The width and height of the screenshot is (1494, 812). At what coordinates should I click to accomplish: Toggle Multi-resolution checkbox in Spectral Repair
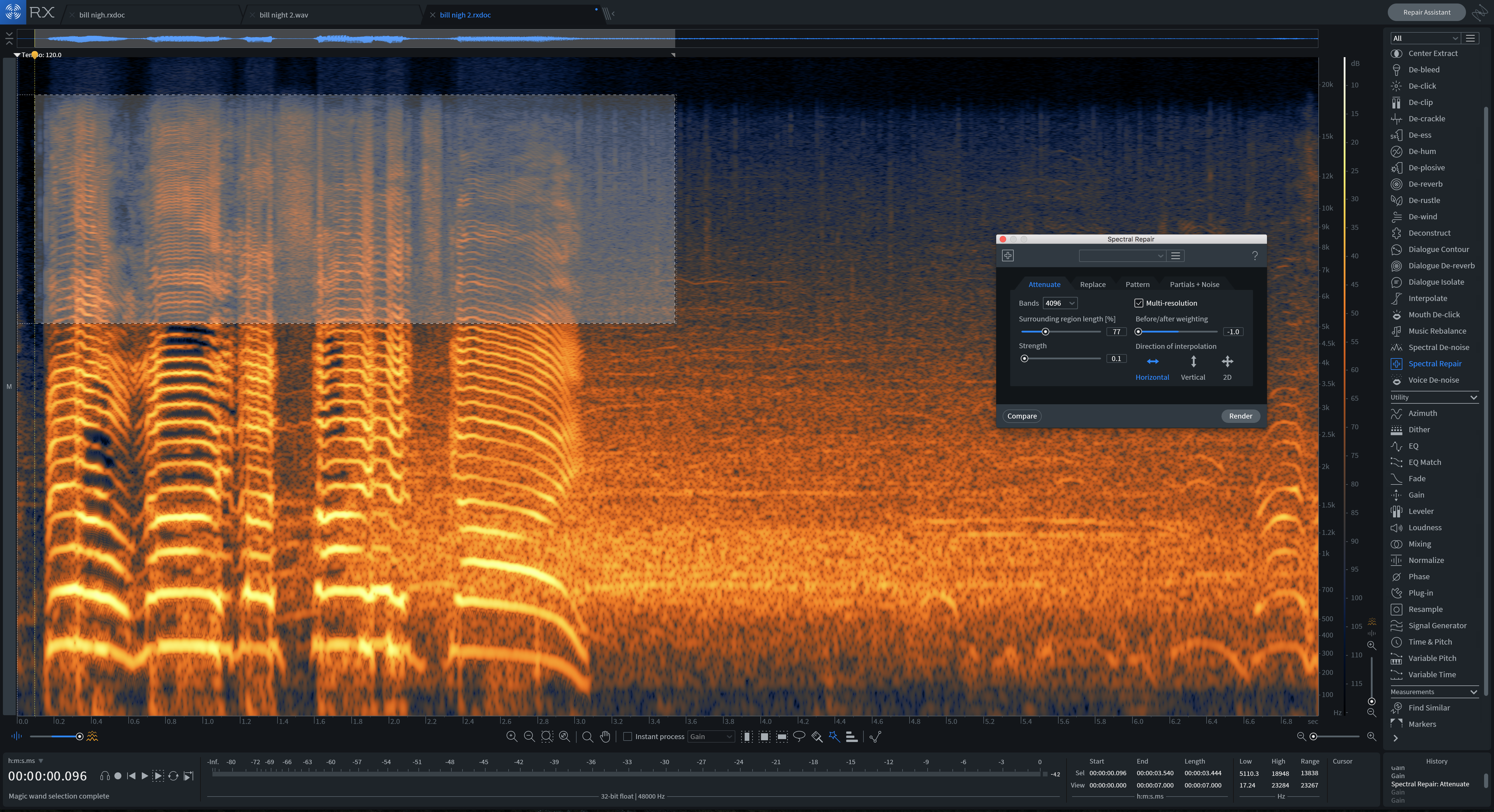click(x=1139, y=303)
